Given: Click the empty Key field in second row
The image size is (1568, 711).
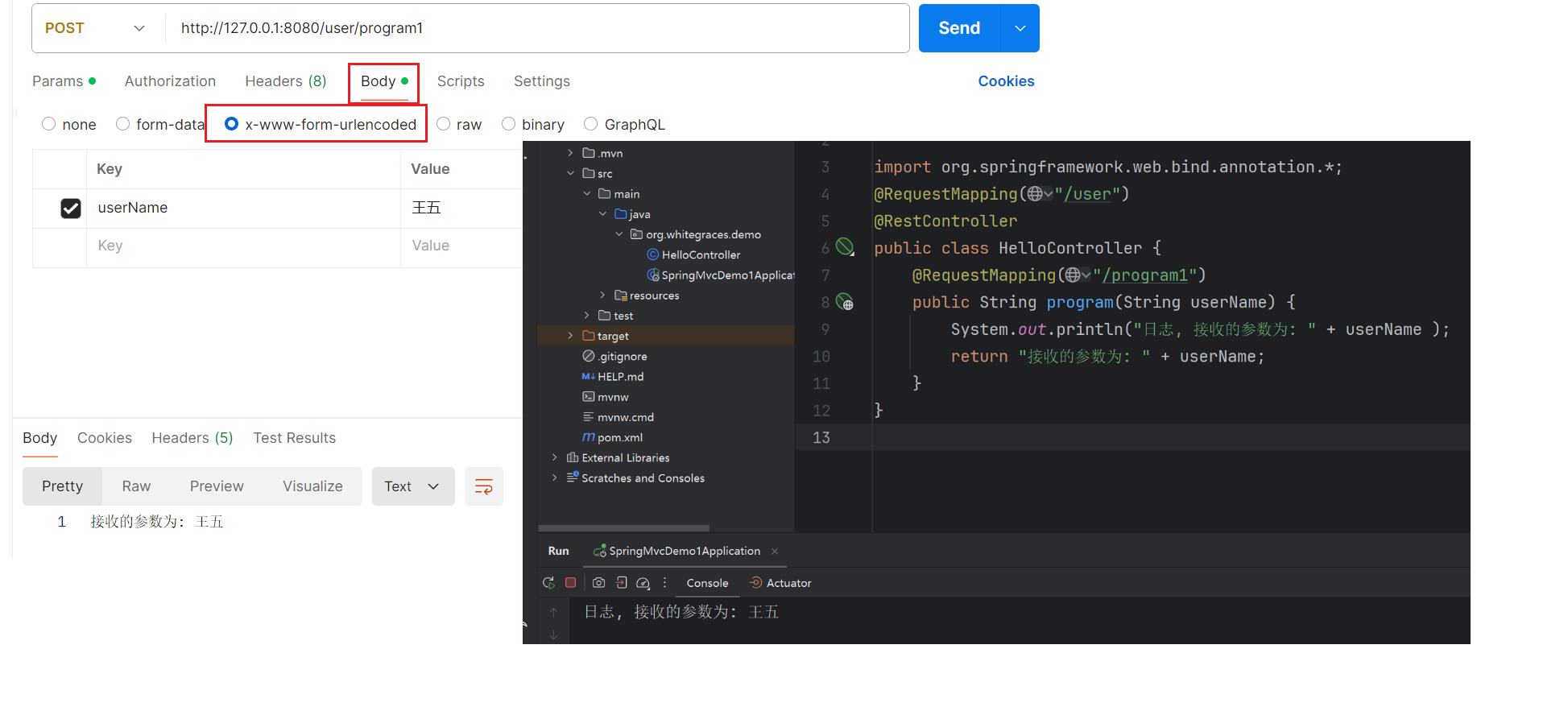Looking at the screenshot, I should [x=243, y=246].
